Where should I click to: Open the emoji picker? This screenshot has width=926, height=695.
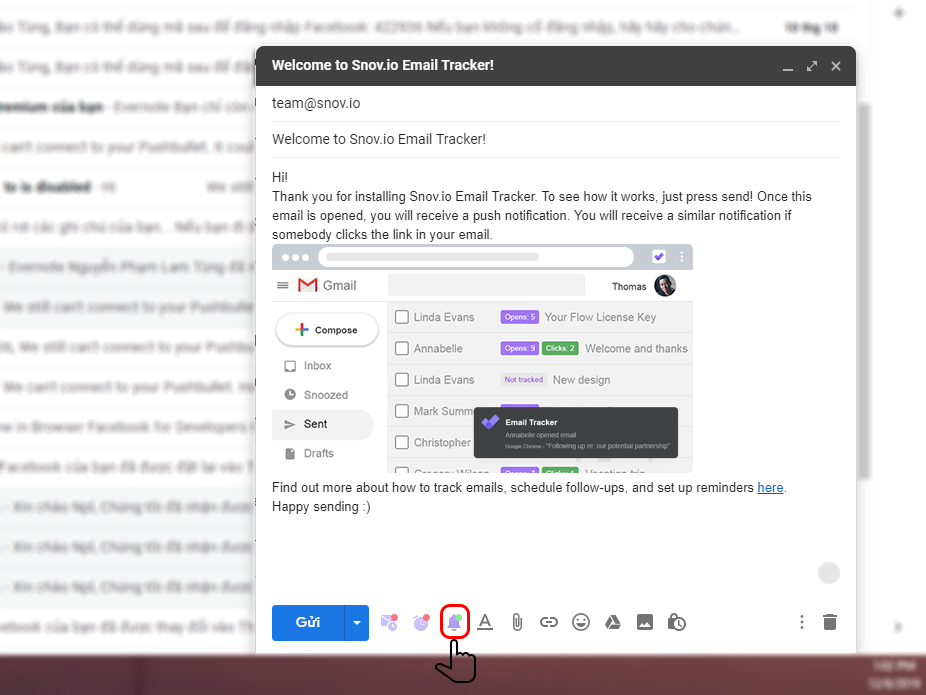[581, 622]
